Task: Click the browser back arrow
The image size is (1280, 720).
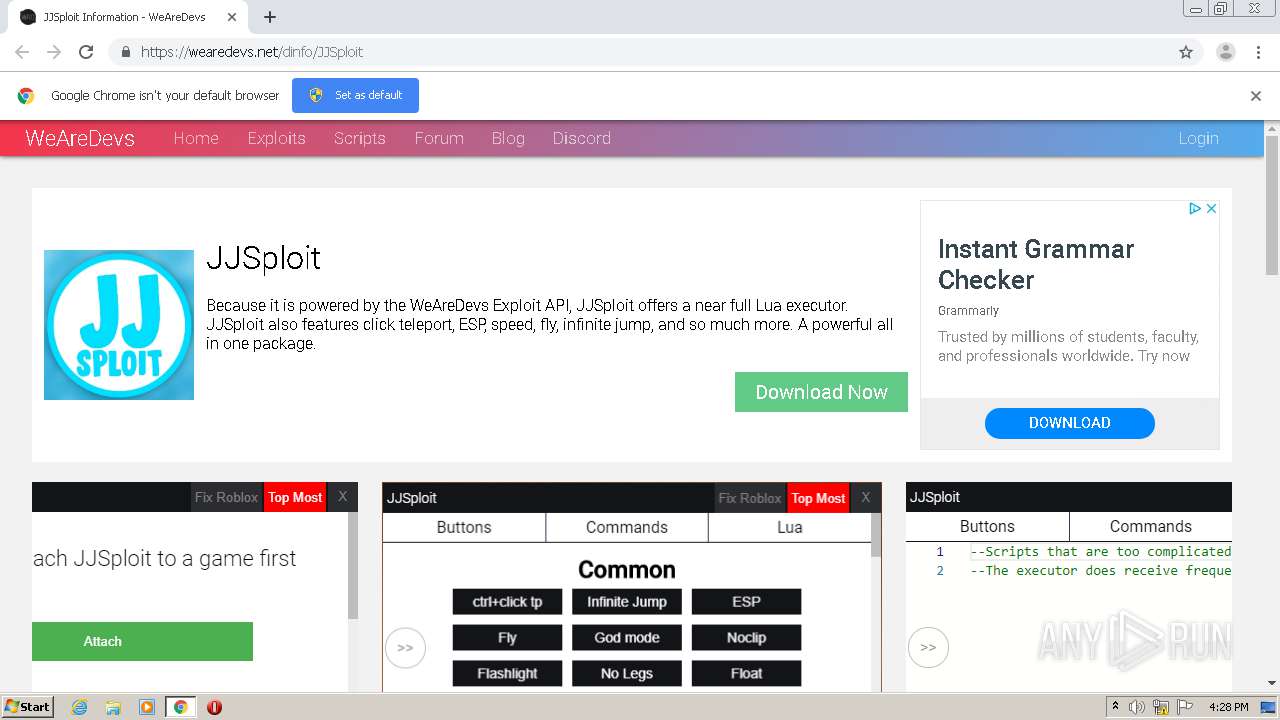Action: 22,52
